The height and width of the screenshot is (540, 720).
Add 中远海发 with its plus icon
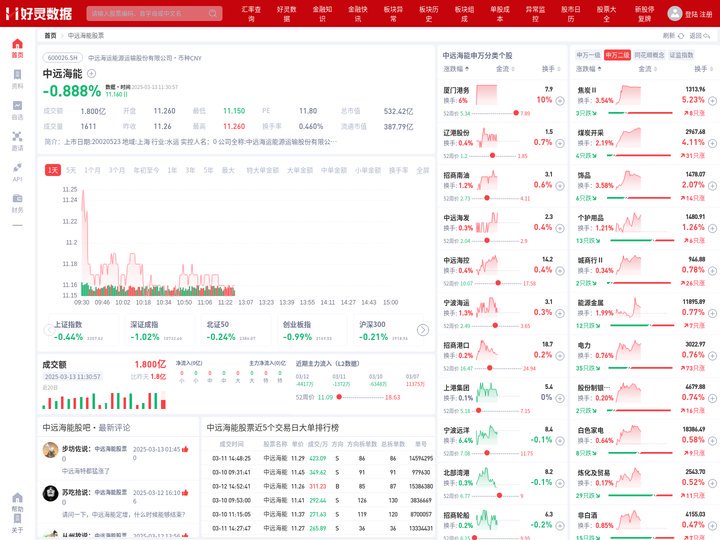(560, 228)
